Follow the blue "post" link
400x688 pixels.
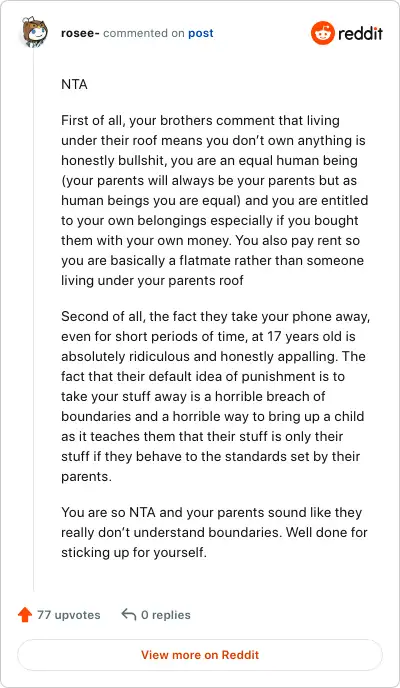pyautogui.click(x=201, y=33)
